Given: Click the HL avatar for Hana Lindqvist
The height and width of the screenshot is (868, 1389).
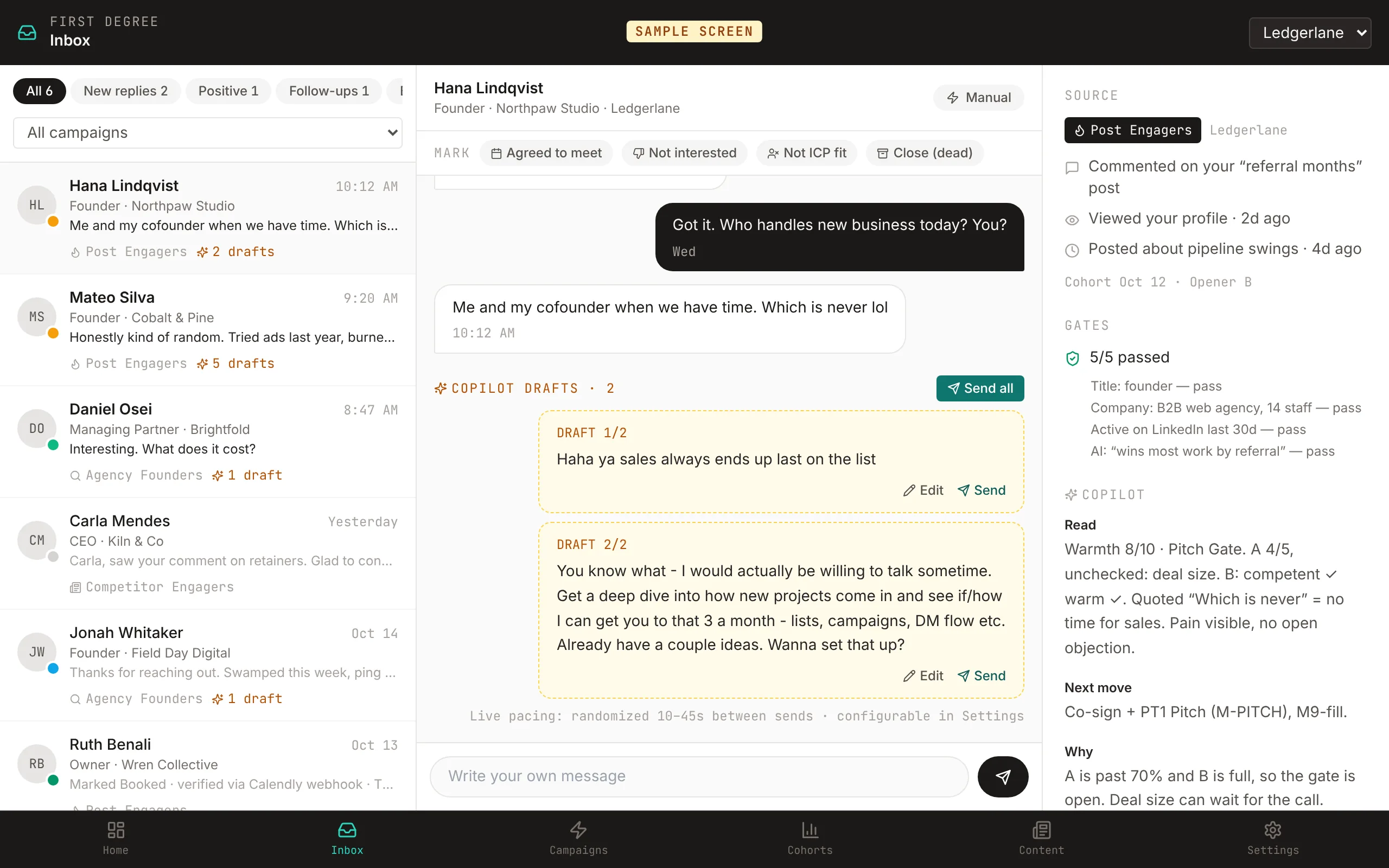Looking at the screenshot, I should pos(37,205).
